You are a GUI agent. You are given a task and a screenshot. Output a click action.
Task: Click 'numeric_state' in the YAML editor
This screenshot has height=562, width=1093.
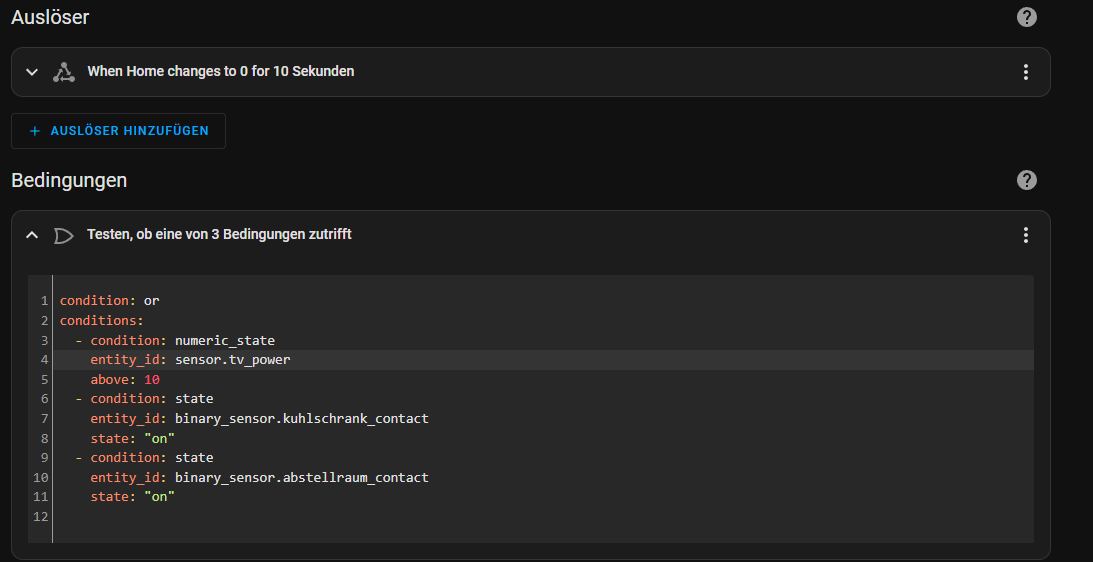point(225,340)
